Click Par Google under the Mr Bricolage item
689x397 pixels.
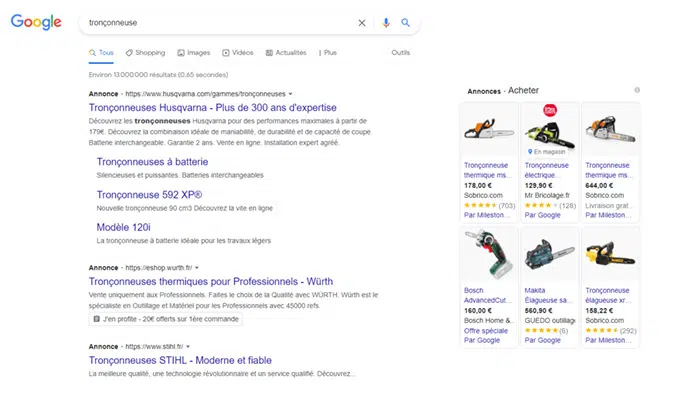coord(543,215)
